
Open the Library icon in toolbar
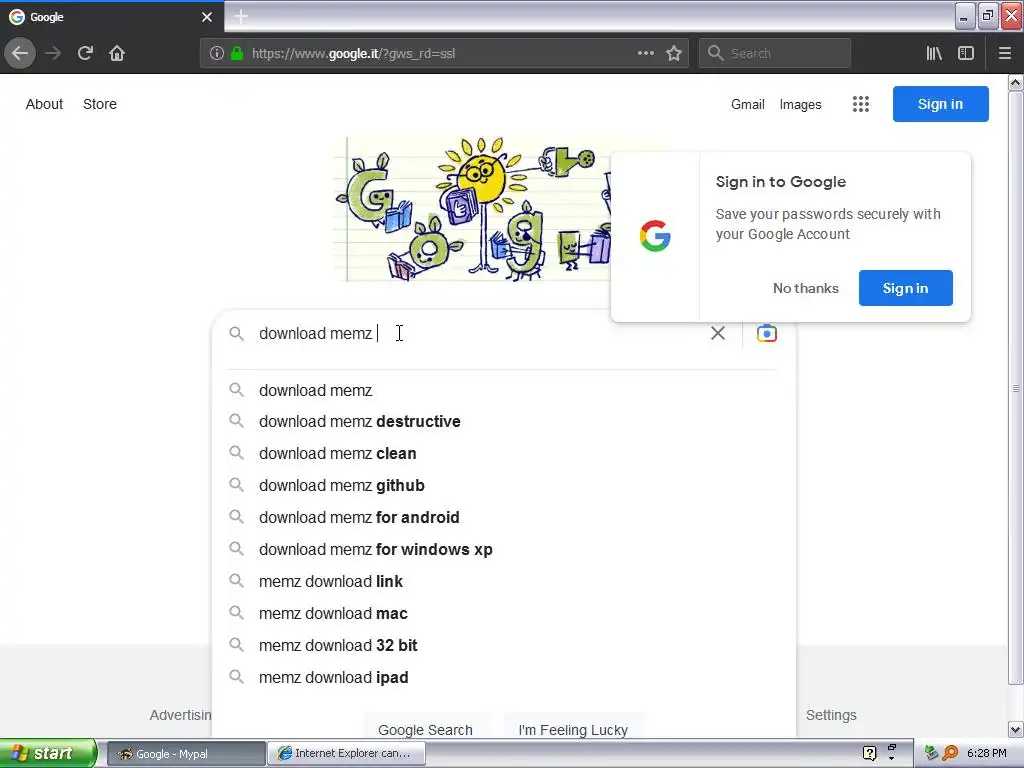coord(934,53)
